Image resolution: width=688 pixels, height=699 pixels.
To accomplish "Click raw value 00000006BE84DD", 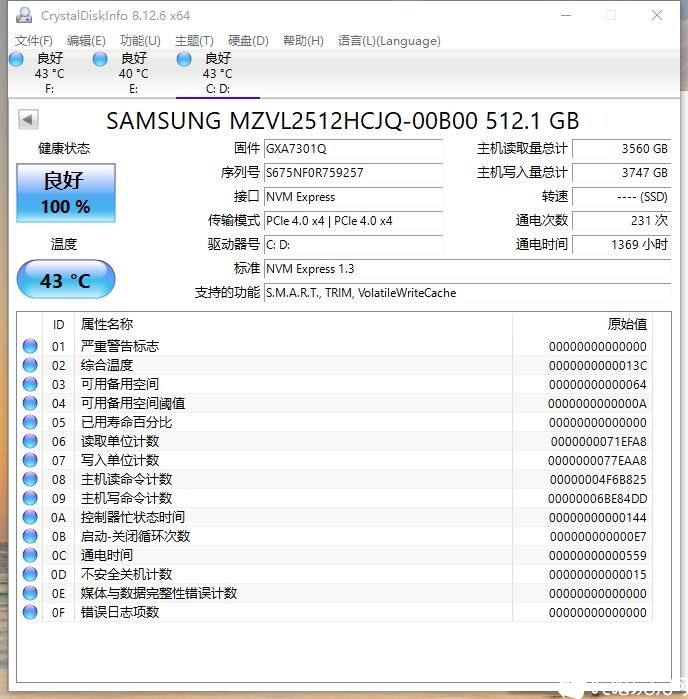I will [x=597, y=498].
